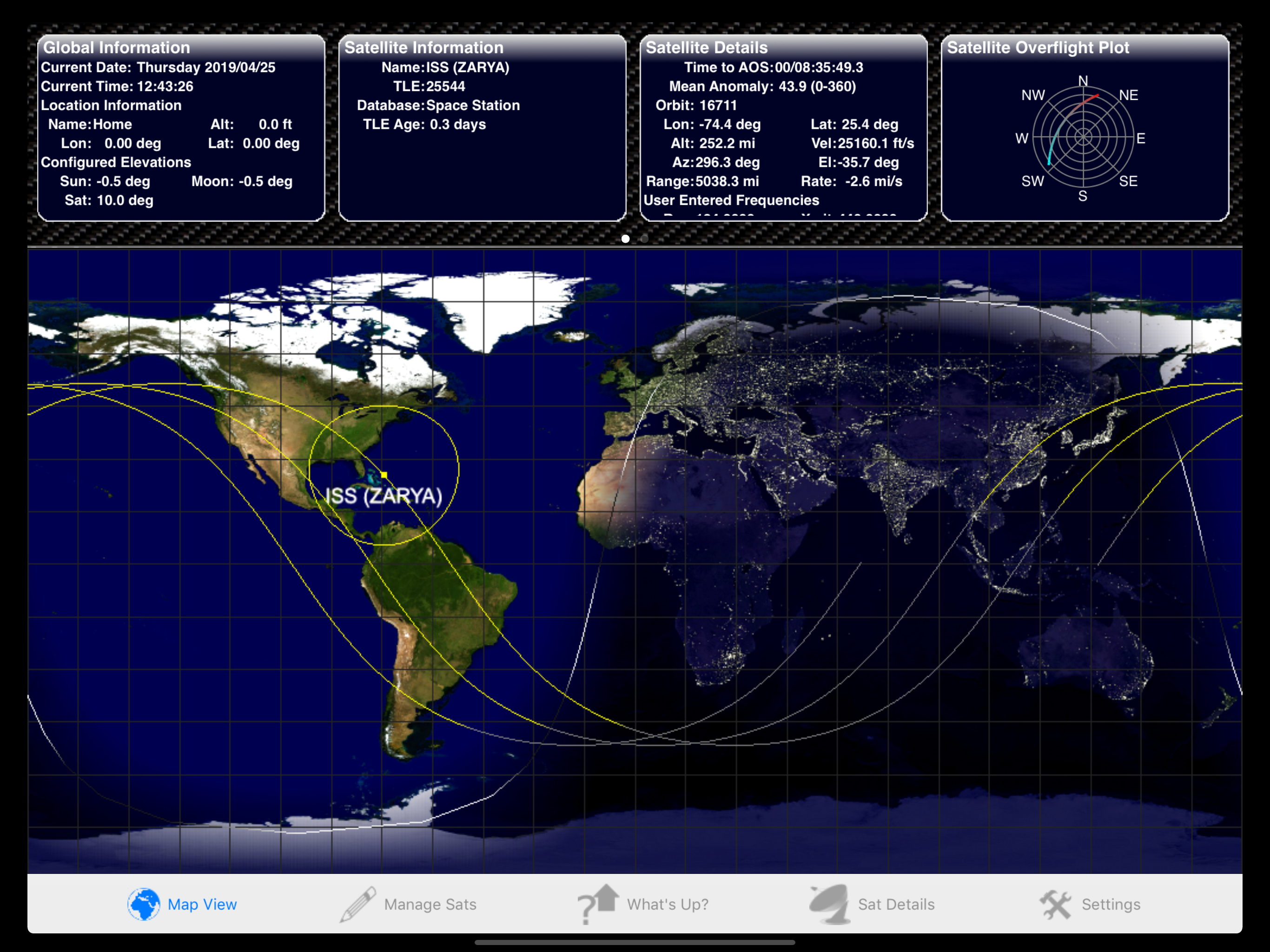
Task: Tap TLE Age: 0.3 days
Action: coord(424,124)
